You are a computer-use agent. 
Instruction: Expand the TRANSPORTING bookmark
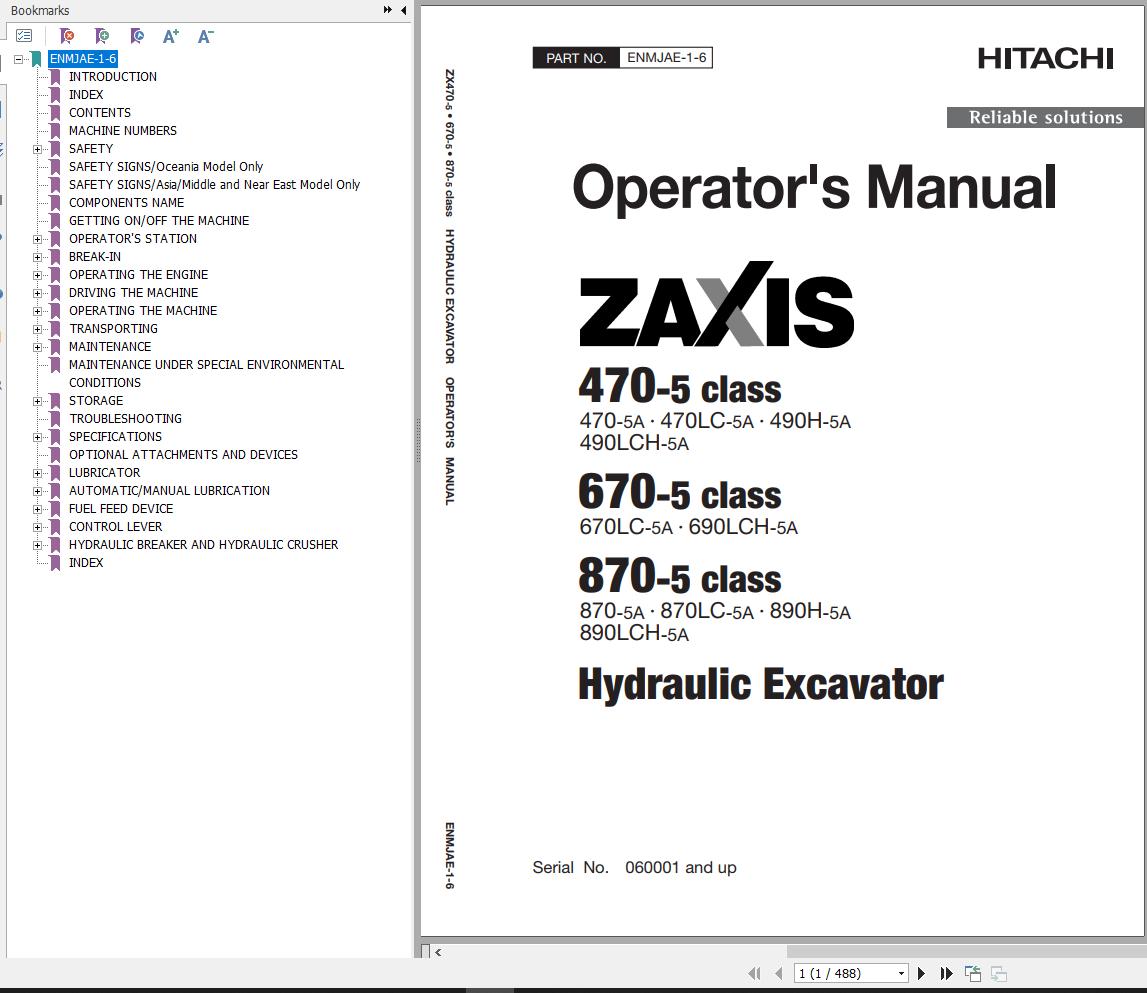37,329
